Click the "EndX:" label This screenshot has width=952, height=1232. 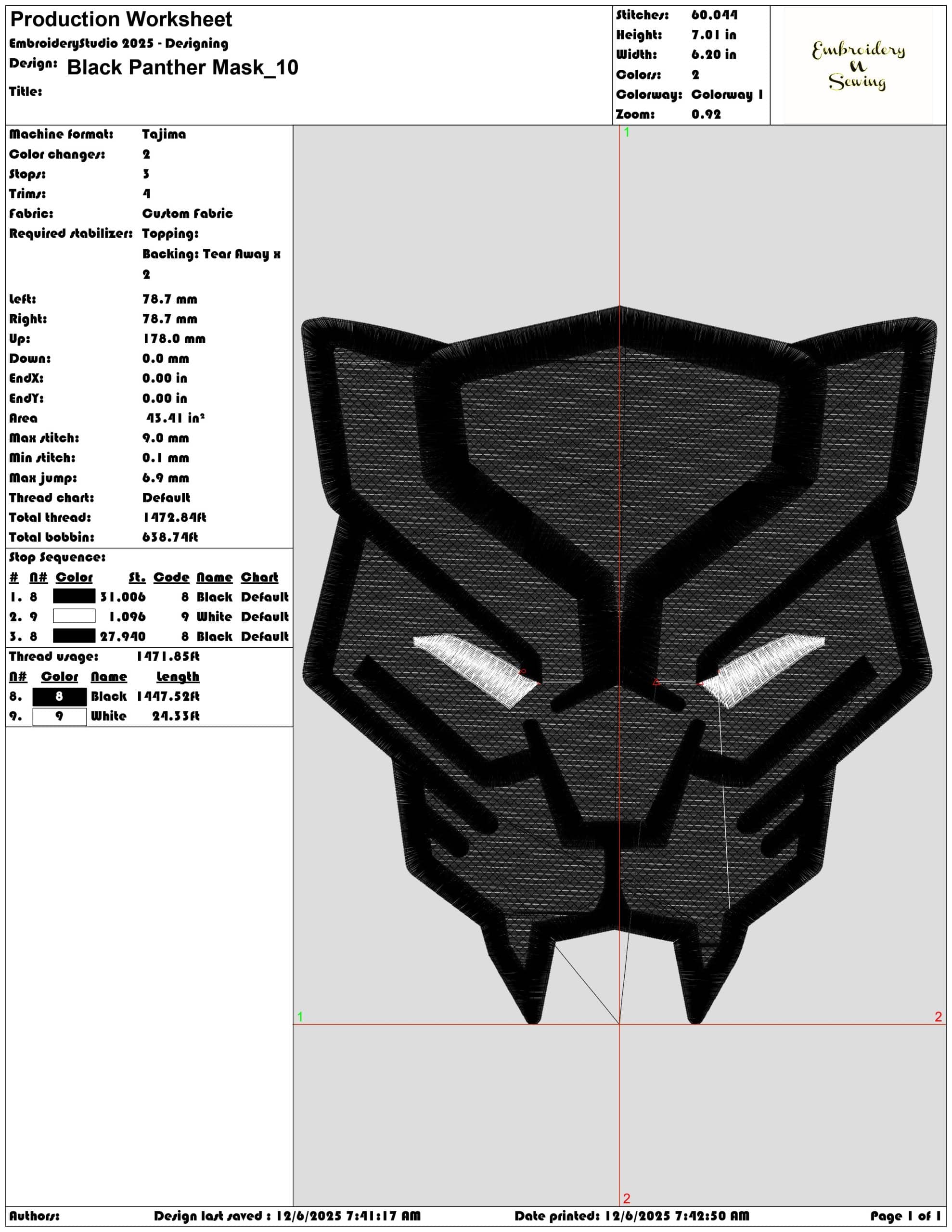click(x=26, y=379)
